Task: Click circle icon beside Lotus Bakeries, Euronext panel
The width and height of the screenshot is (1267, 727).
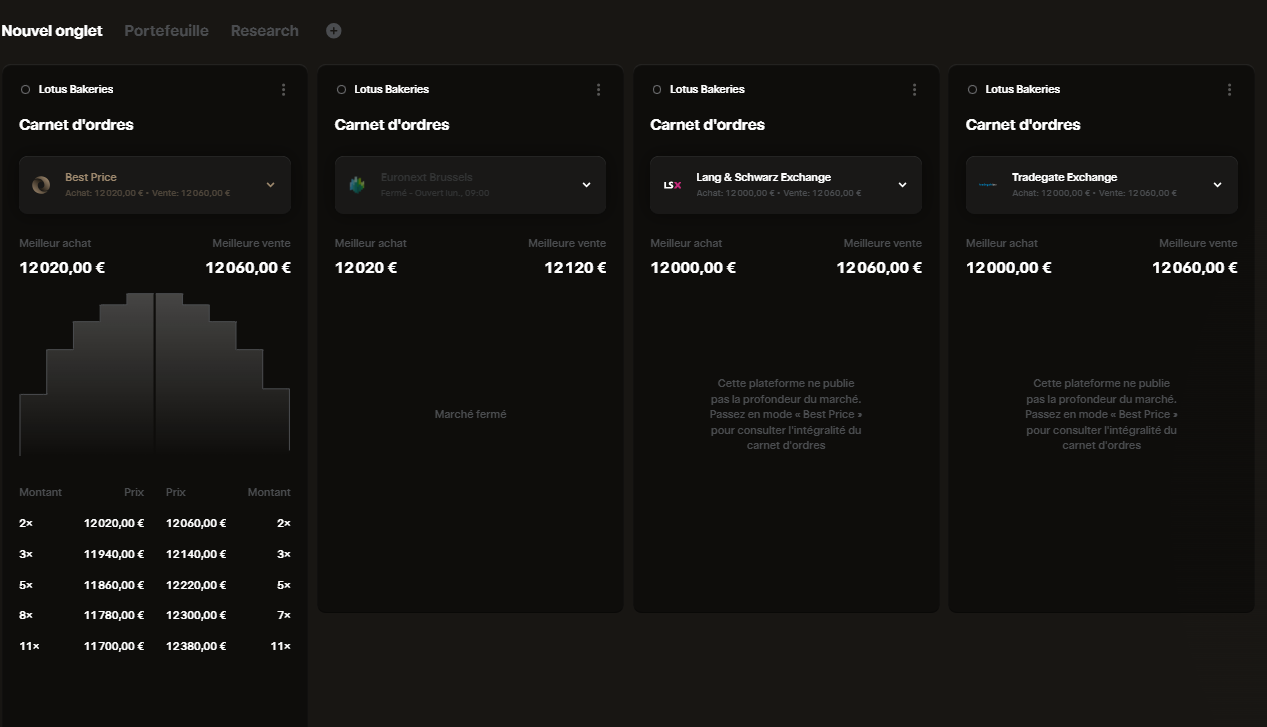Action: click(x=341, y=89)
